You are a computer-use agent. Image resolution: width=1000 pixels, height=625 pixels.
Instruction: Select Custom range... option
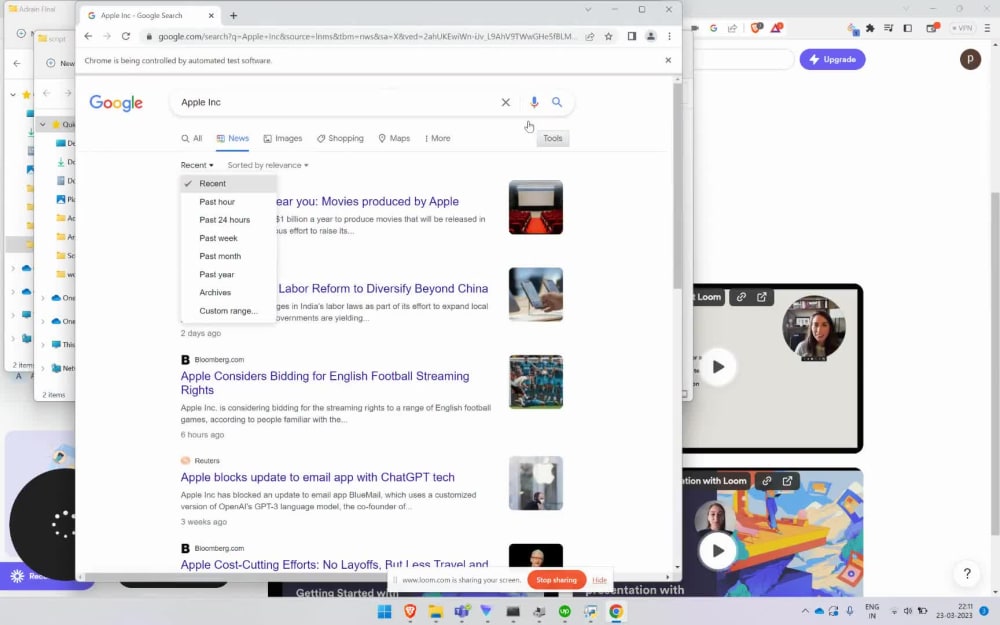pos(228,311)
